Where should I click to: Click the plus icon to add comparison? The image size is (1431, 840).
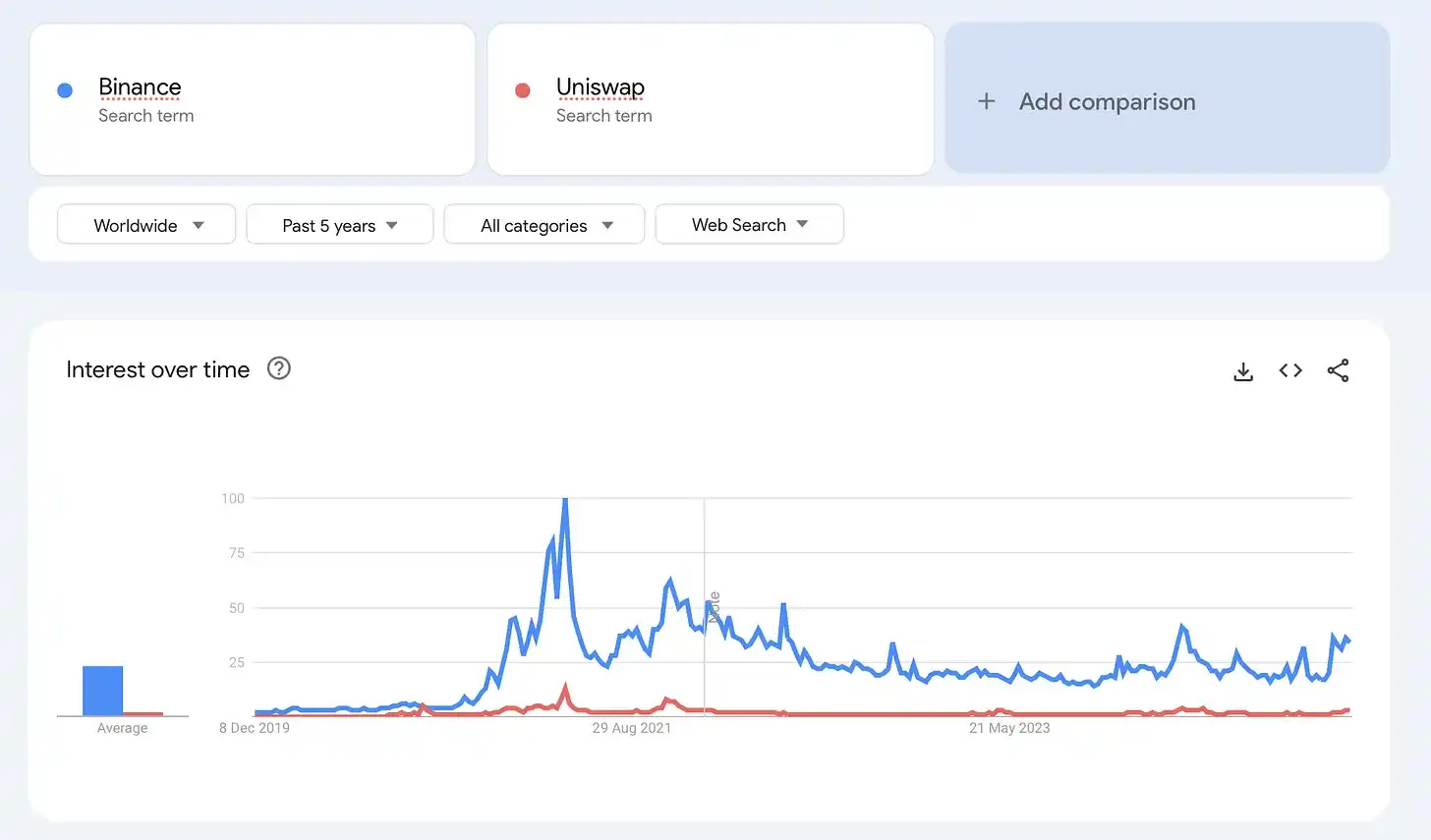[987, 101]
